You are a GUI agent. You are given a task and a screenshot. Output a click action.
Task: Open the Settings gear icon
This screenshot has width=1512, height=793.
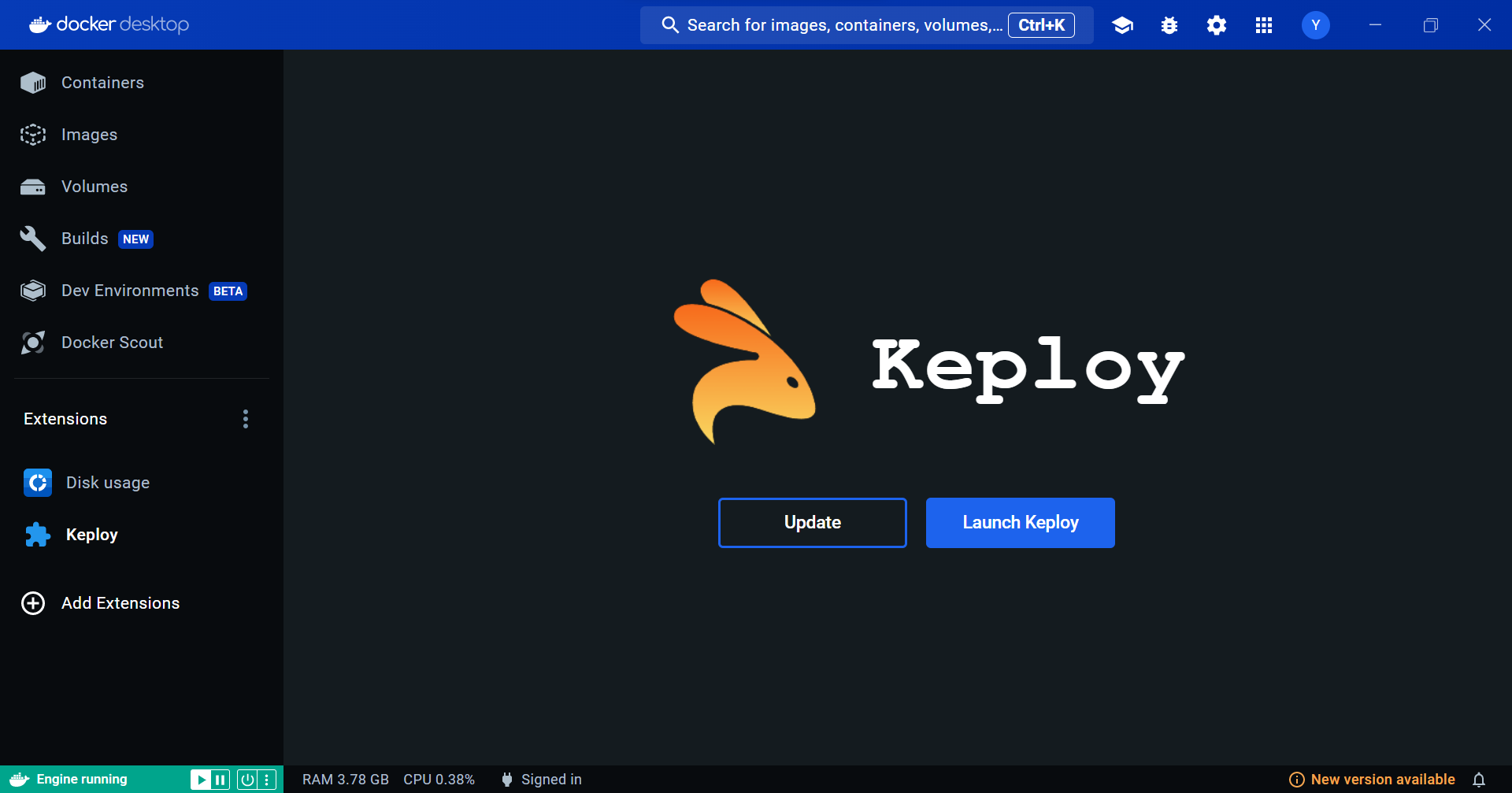click(x=1217, y=25)
